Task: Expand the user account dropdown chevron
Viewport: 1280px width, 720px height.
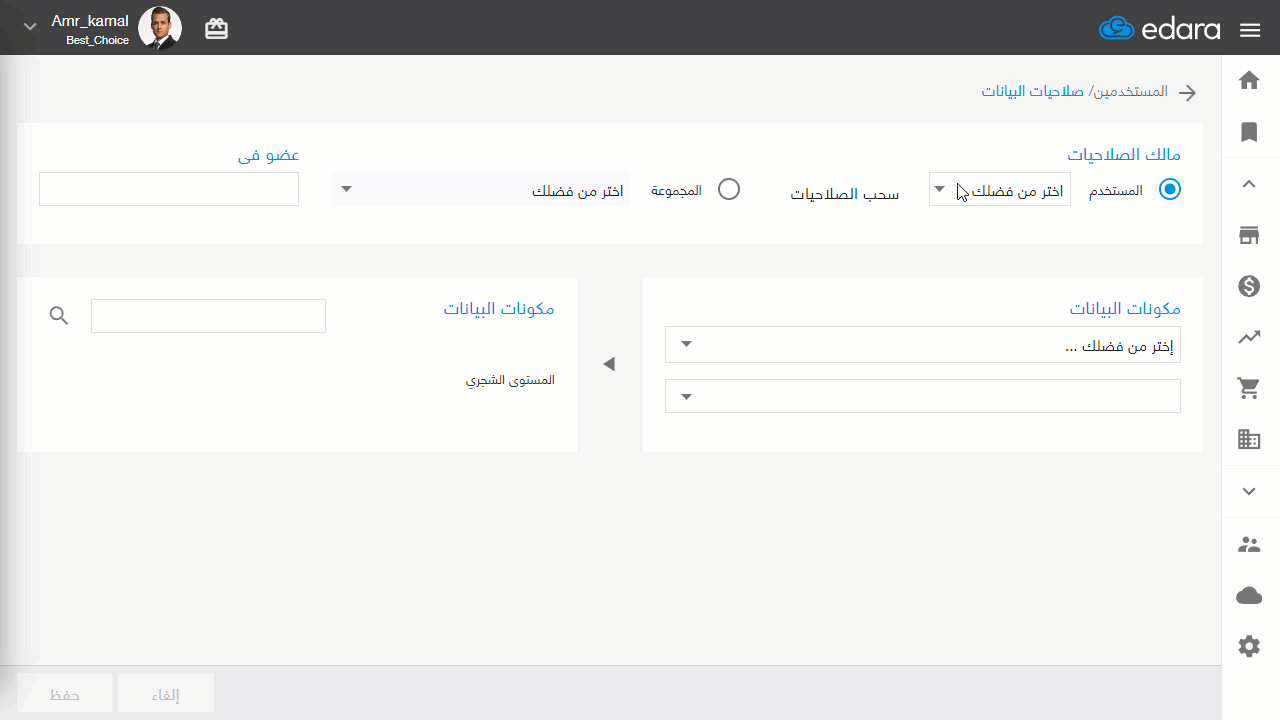Action: tap(30, 27)
